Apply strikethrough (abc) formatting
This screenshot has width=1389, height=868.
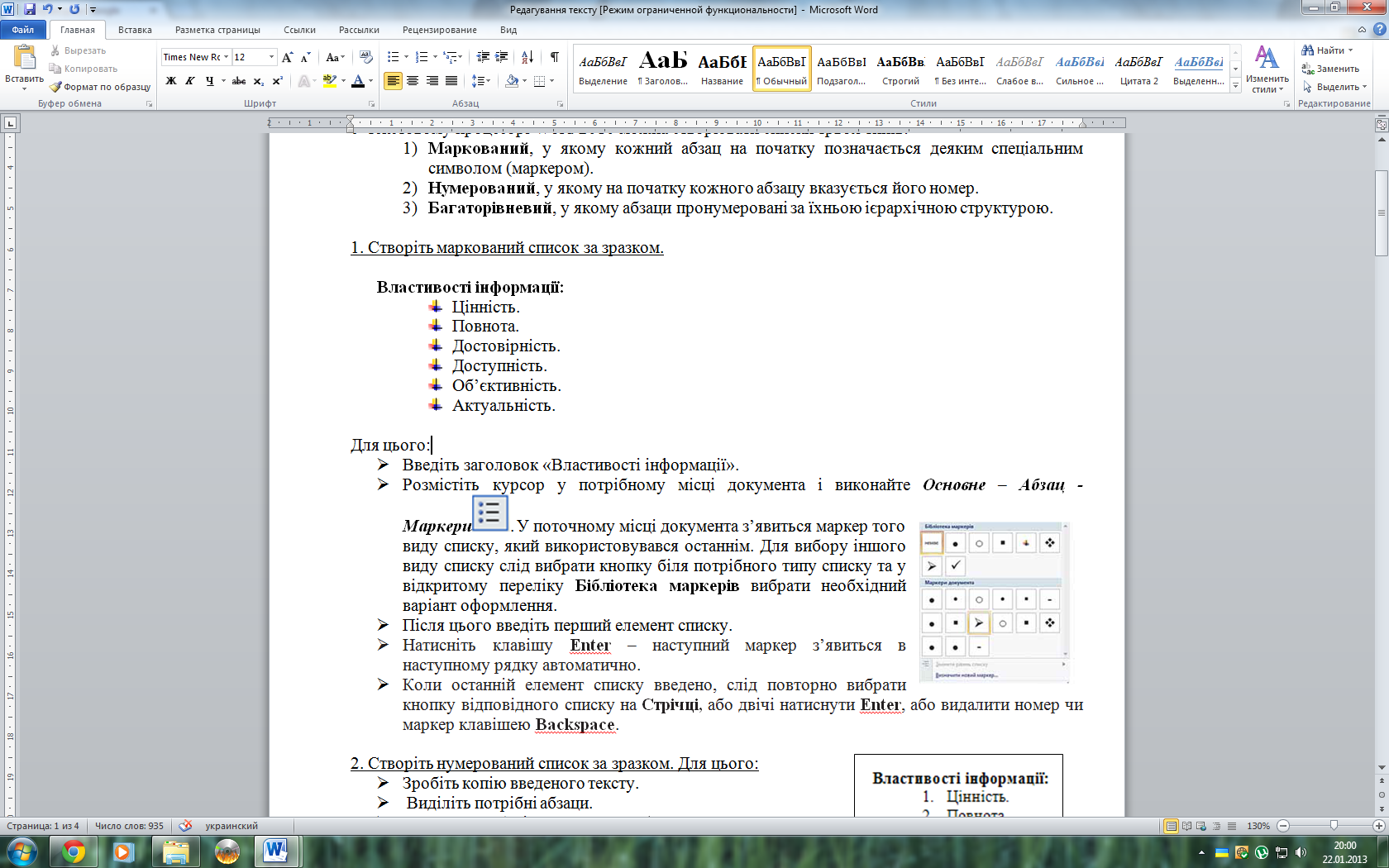(239, 81)
